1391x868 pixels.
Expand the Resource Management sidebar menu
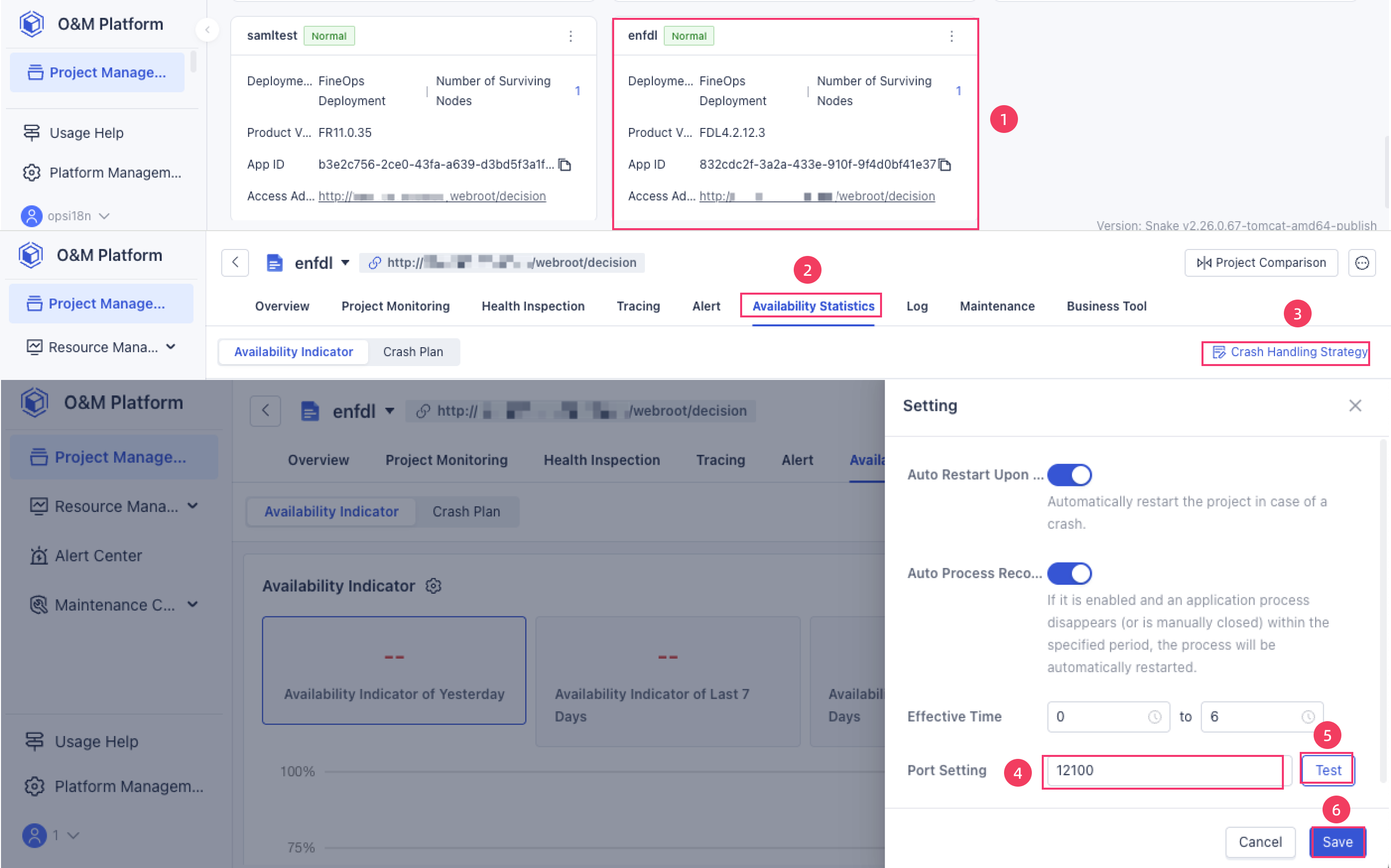point(101,347)
